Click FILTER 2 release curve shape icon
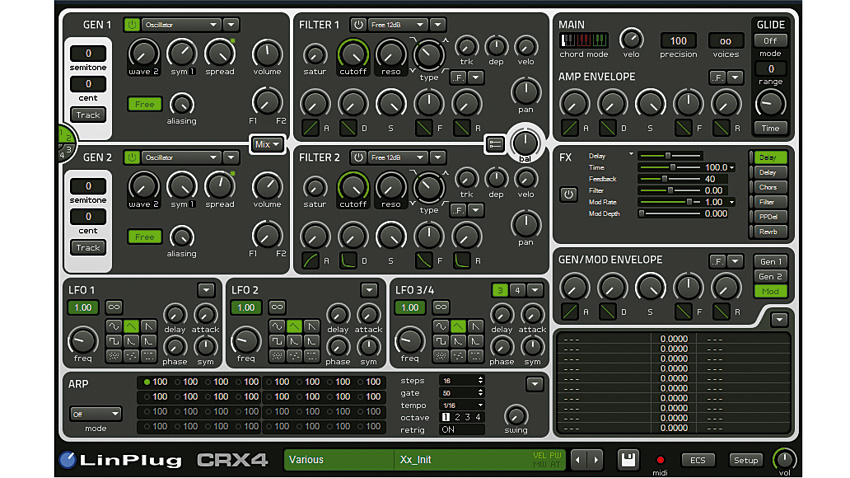 point(462,261)
